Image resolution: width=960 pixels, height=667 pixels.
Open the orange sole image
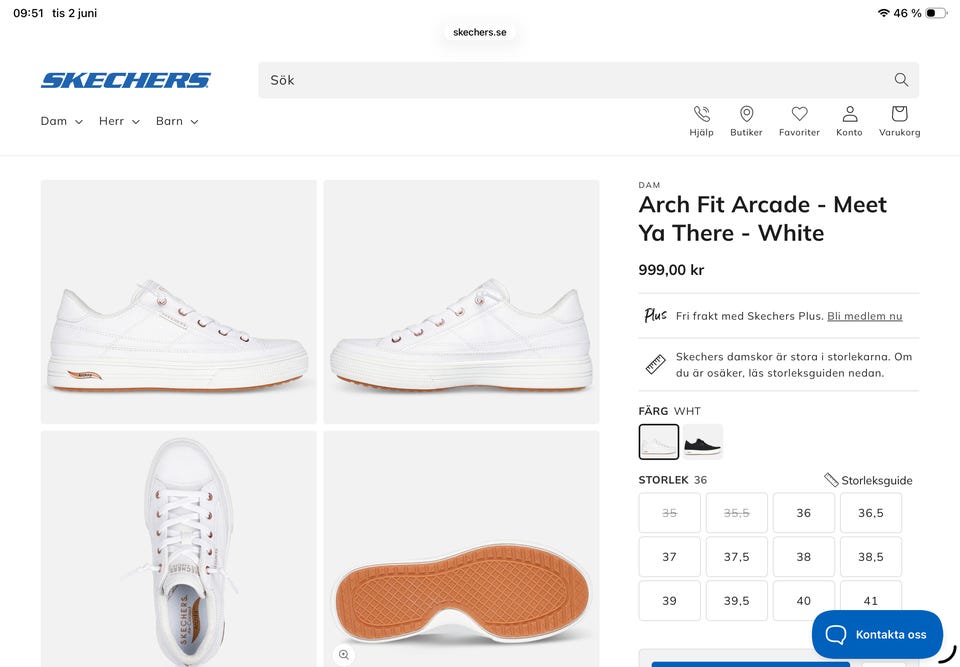pos(461,549)
